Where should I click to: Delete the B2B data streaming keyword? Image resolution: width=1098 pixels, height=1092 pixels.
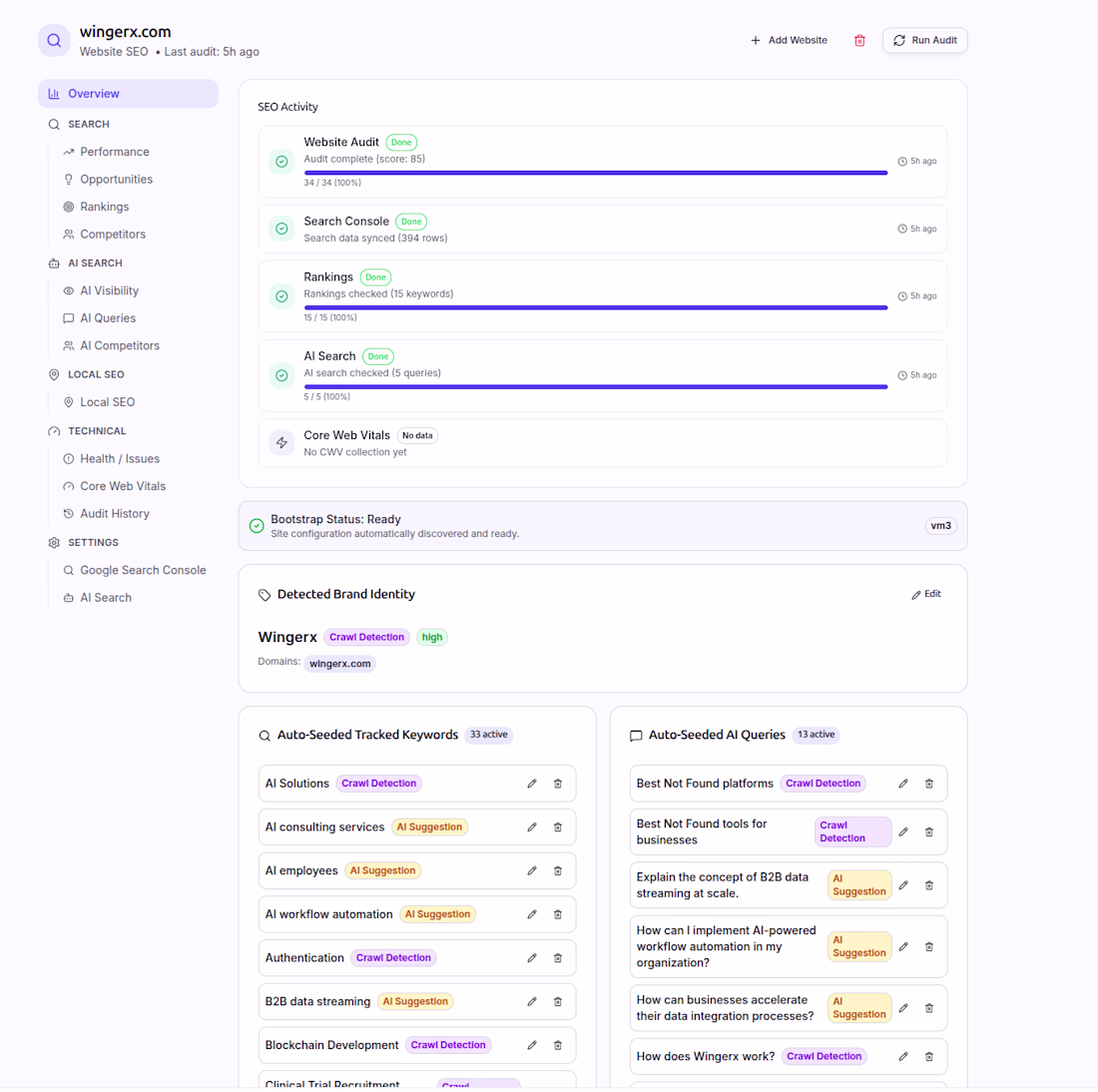tap(558, 1001)
